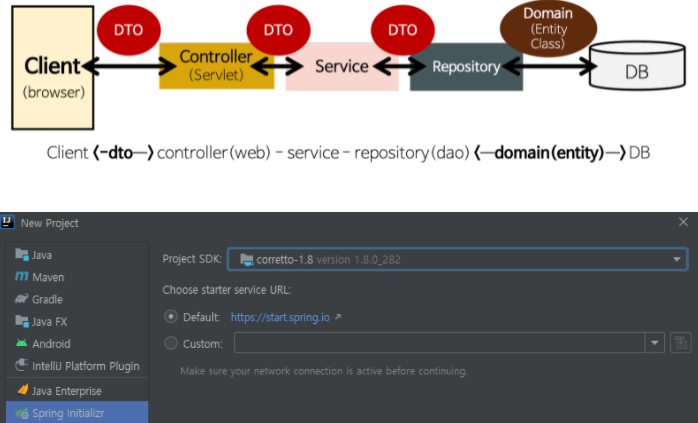Click the DTO ellipse between Service and Repository
This screenshot has height=423, width=698.
click(x=403, y=30)
